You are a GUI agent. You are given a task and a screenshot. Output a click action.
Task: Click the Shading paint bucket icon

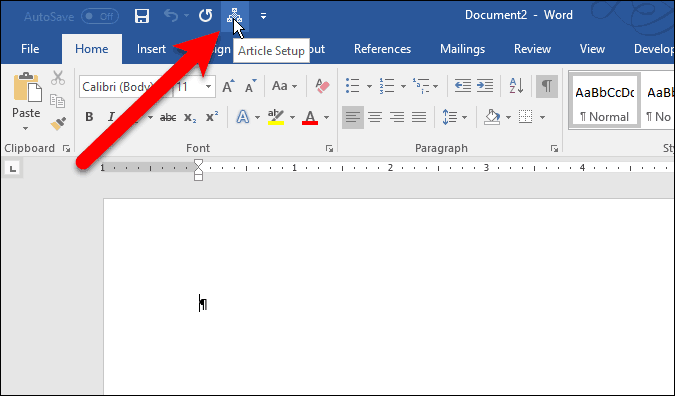(492, 117)
